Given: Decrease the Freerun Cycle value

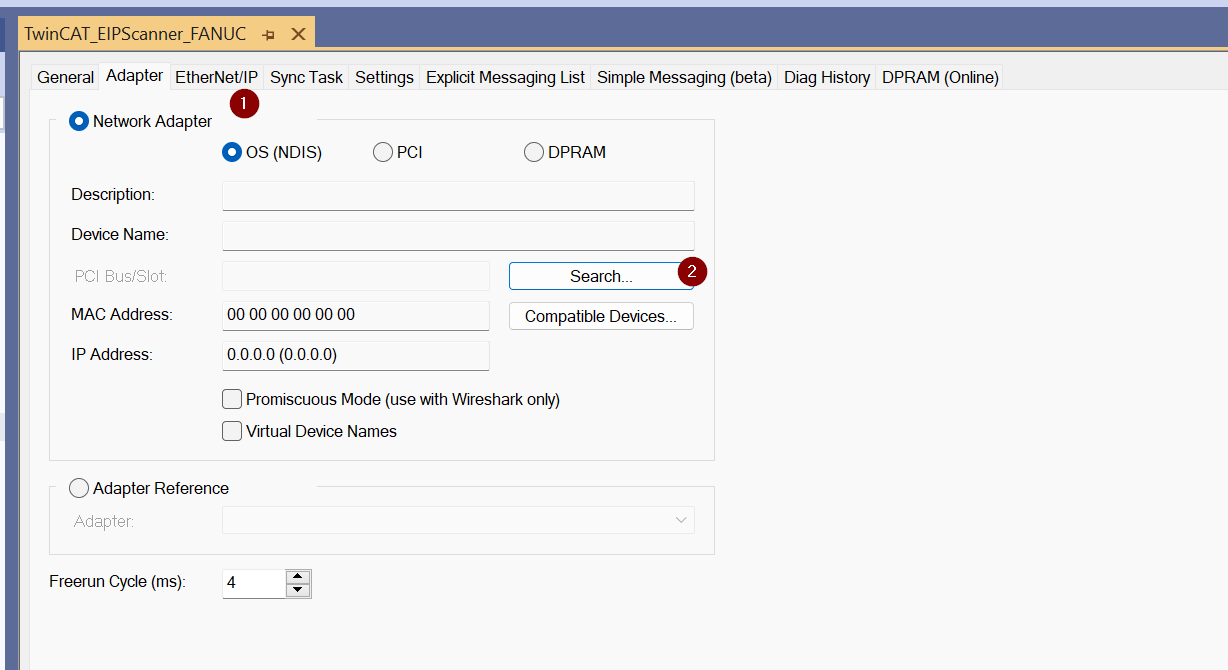Looking at the screenshot, I should coord(298,590).
